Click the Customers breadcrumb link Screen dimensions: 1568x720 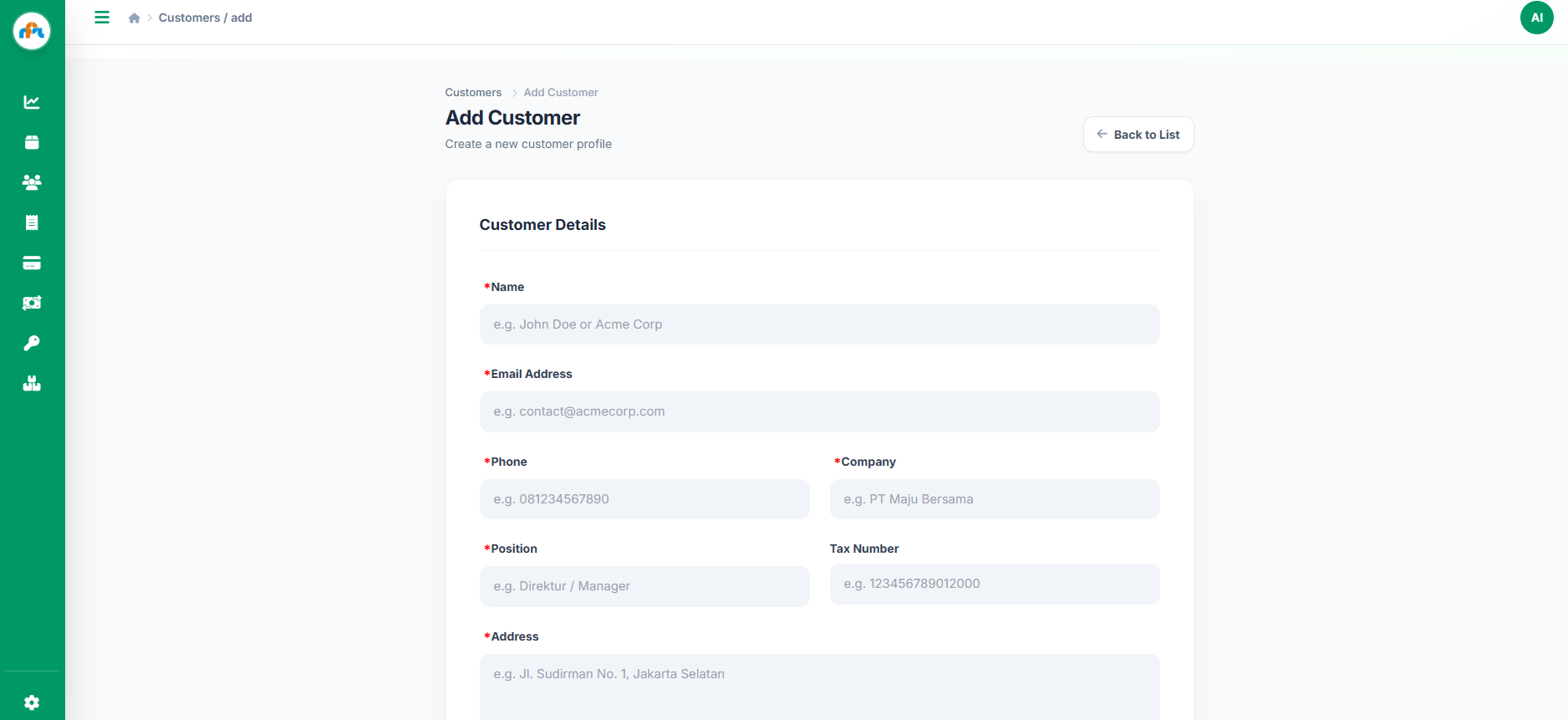[473, 93]
